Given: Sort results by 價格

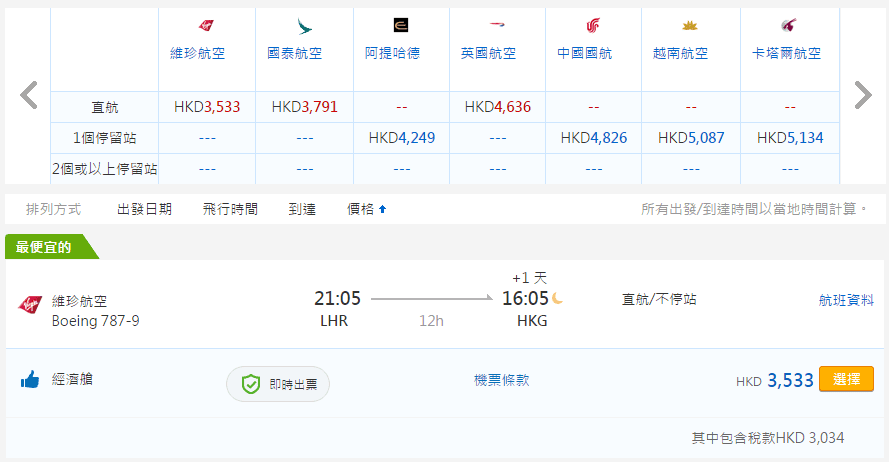Looking at the screenshot, I should 366,209.
